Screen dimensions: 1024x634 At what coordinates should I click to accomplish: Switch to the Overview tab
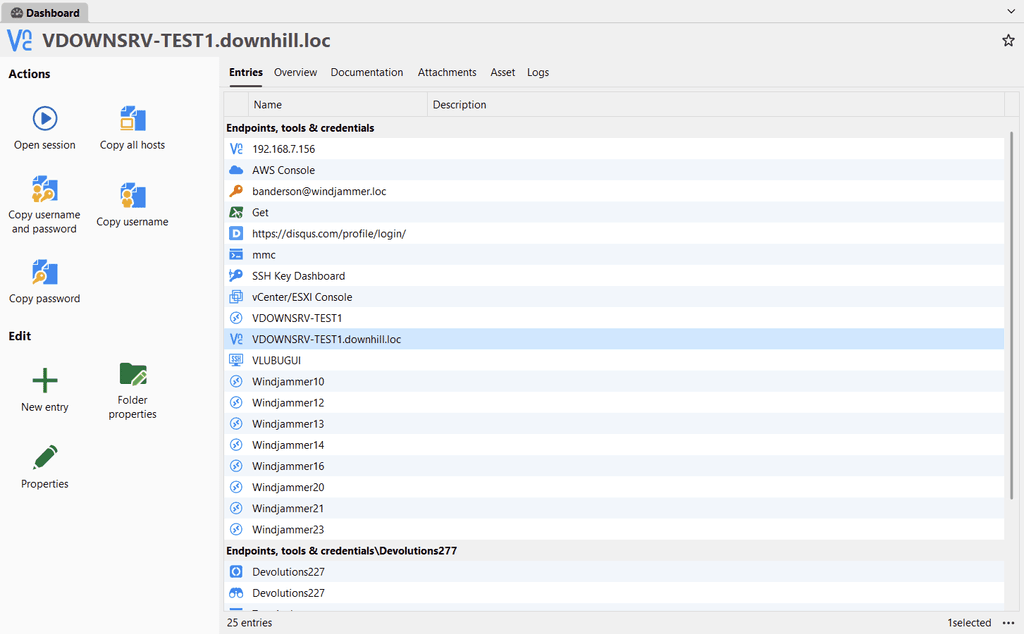(295, 72)
